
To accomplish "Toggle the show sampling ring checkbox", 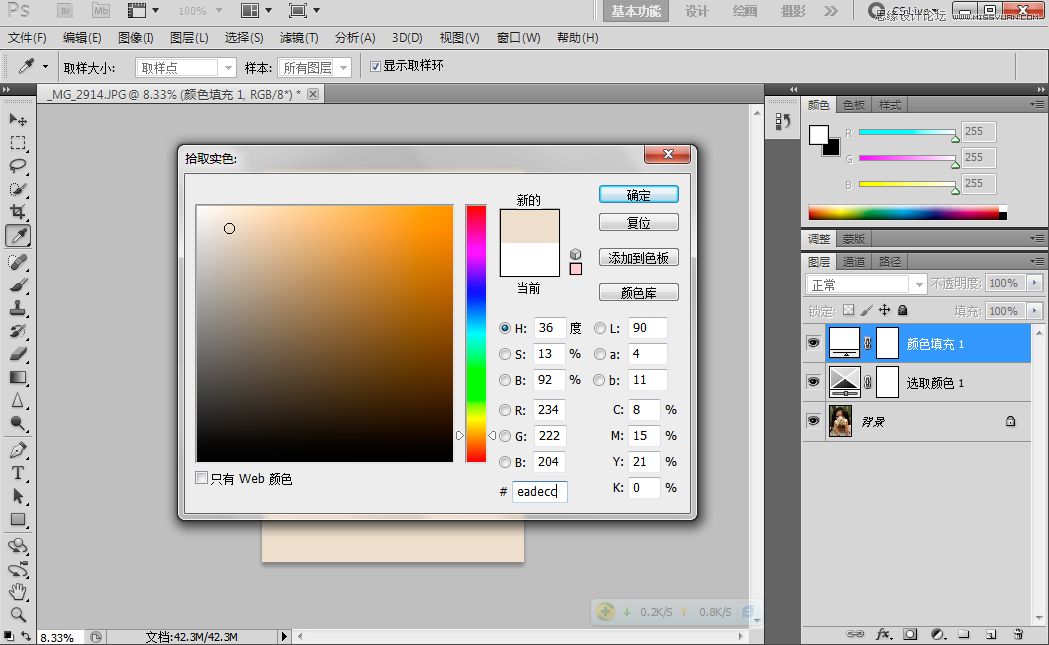I will 375,66.
